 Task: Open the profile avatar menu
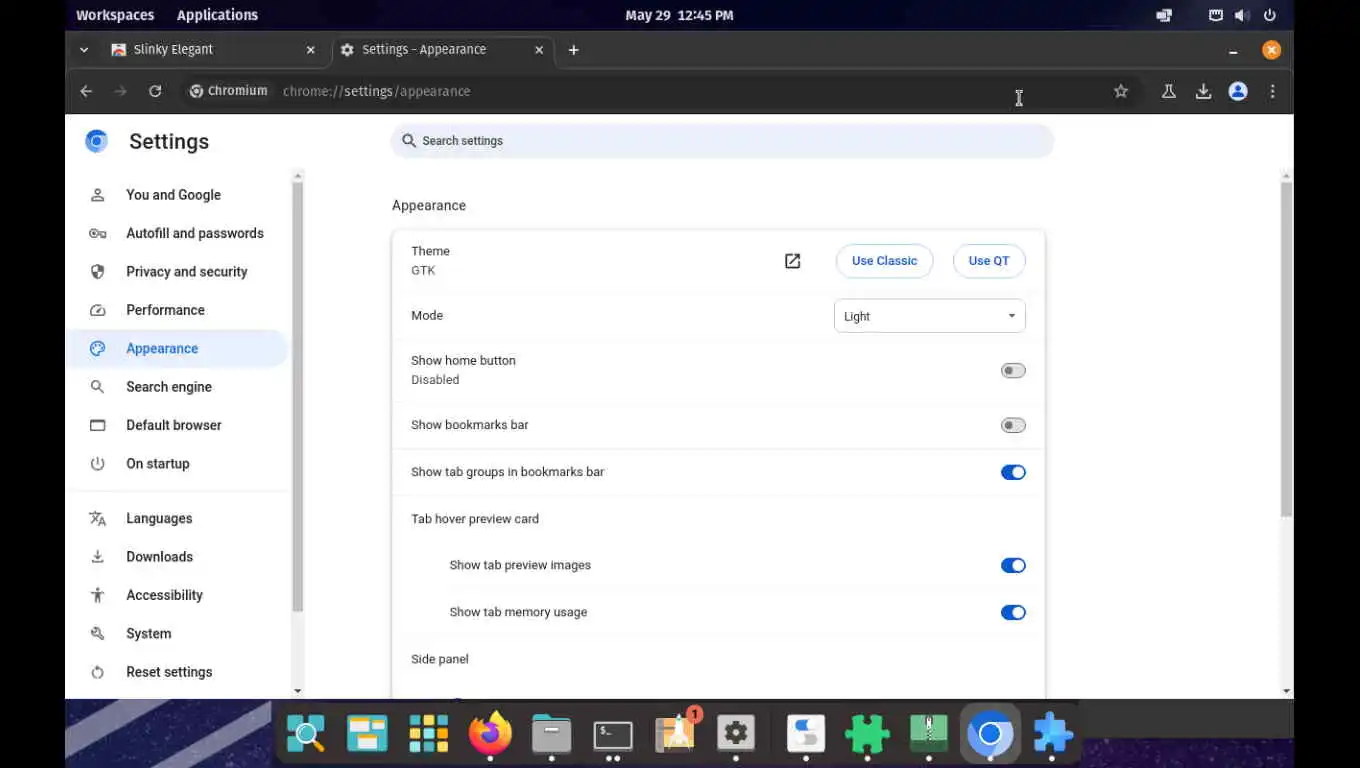(1238, 91)
